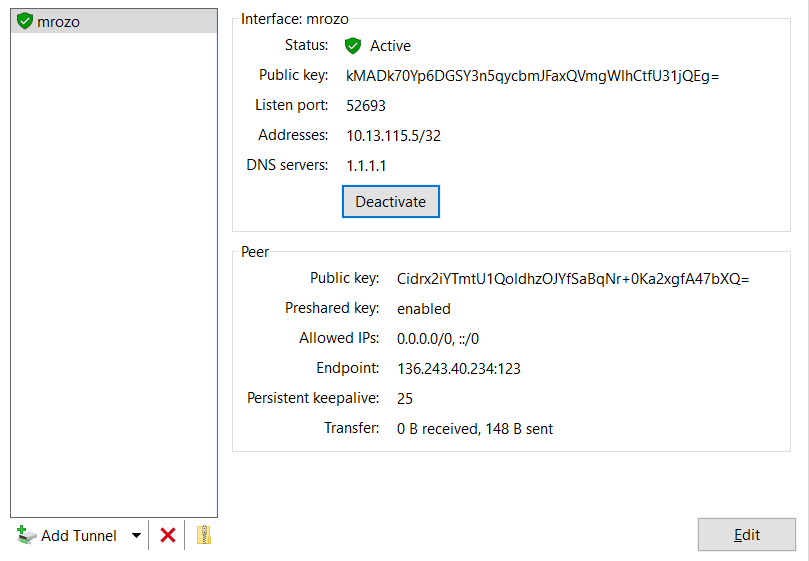Viewport: 809px width, 561px height.
Task: Select the mrozo tunnel in the list
Action: [58, 21]
